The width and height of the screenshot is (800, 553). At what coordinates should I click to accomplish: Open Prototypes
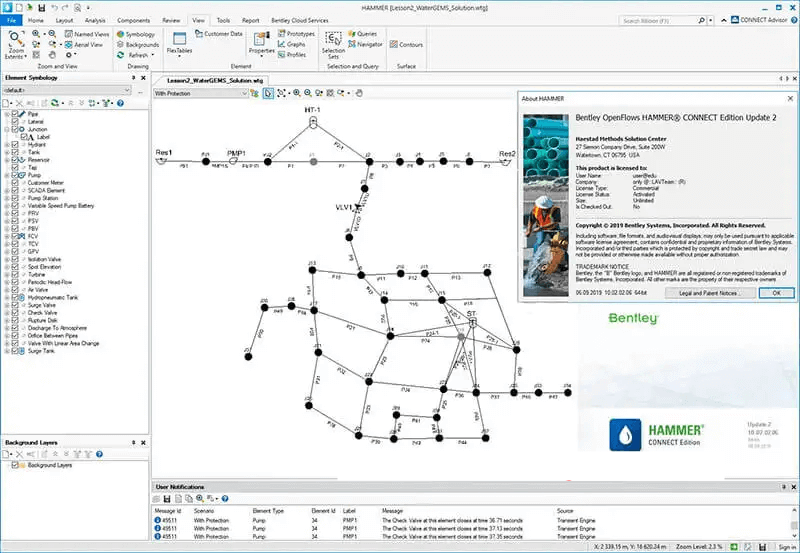click(296, 34)
